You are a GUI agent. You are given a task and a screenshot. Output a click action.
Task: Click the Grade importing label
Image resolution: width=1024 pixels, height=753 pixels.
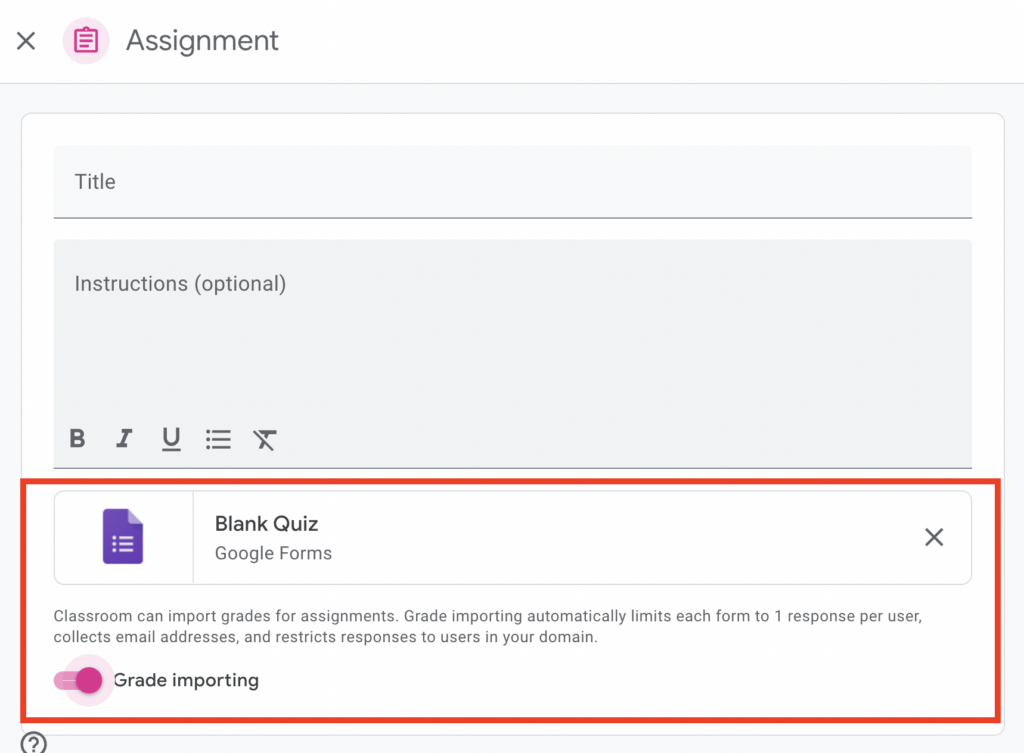(x=185, y=680)
